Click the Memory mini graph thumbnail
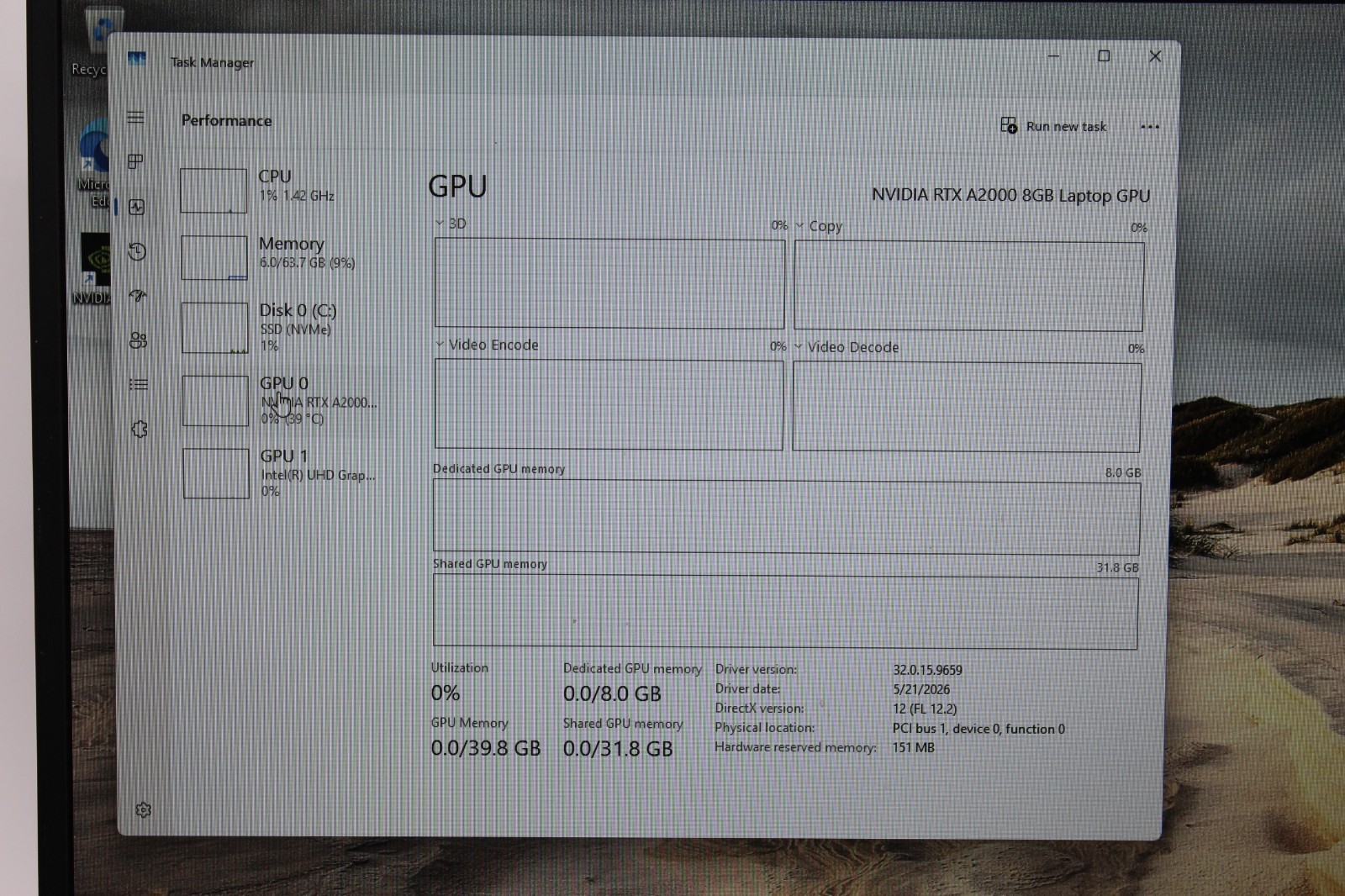The width and height of the screenshot is (1345, 896). tap(214, 257)
